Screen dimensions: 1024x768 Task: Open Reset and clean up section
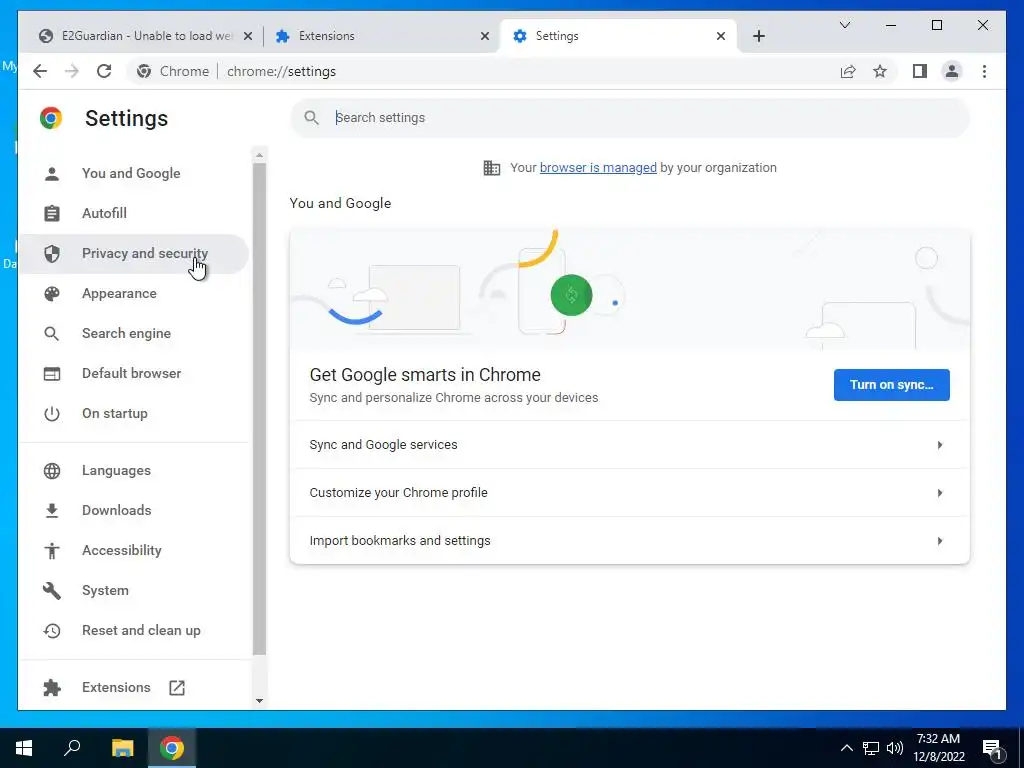tap(133, 631)
